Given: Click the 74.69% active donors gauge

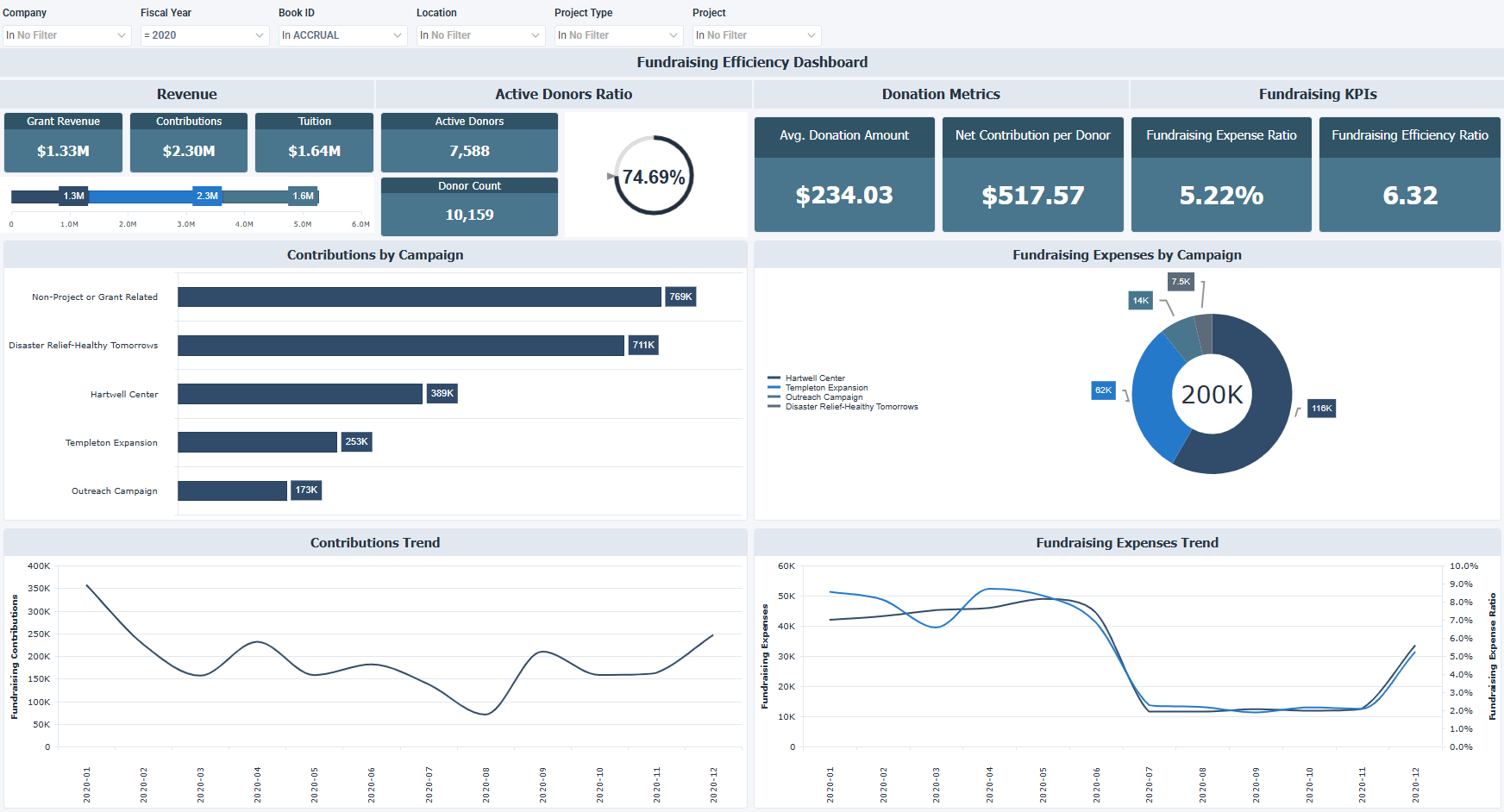Looking at the screenshot, I should [654, 176].
